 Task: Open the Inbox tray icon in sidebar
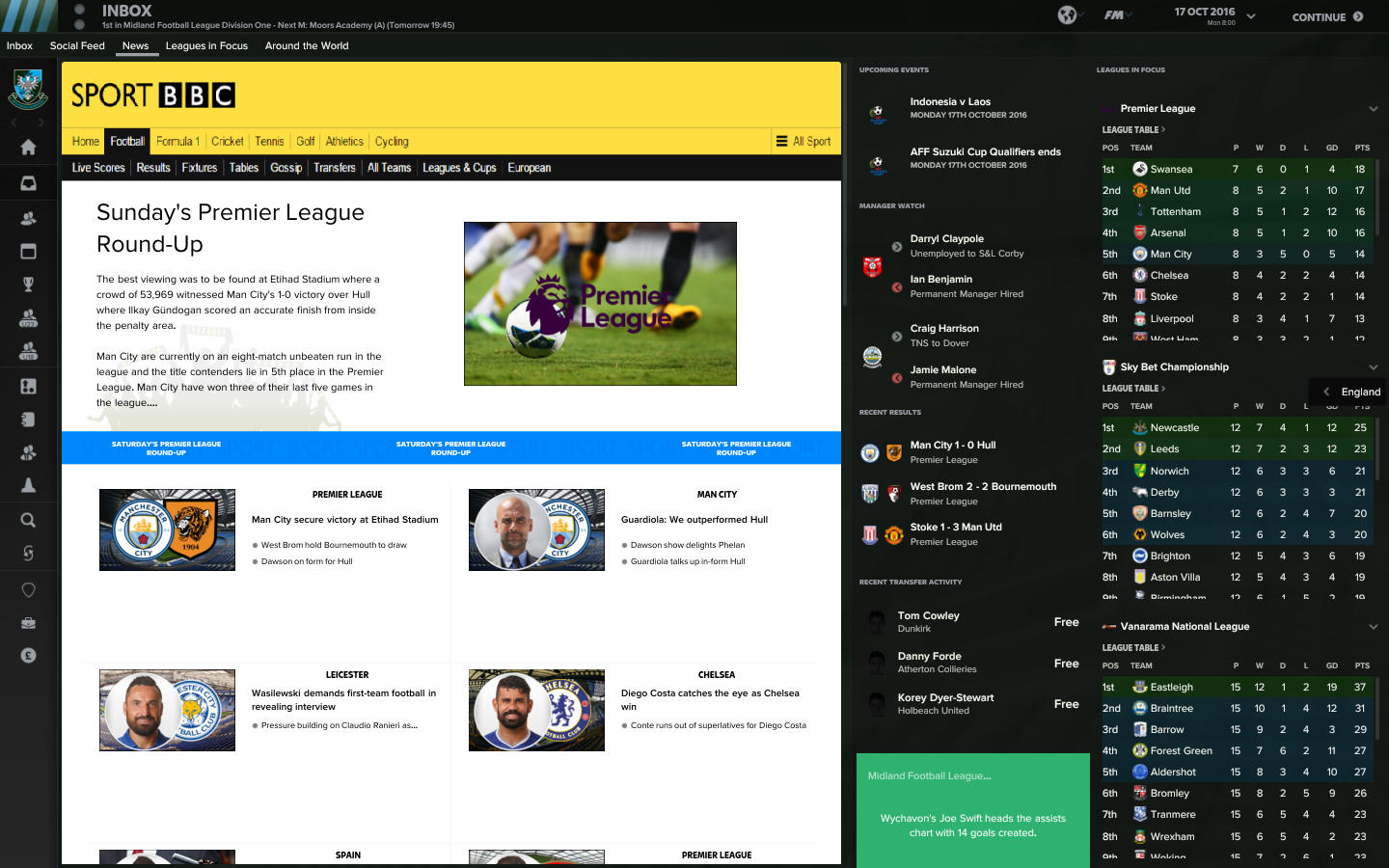point(28,183)
